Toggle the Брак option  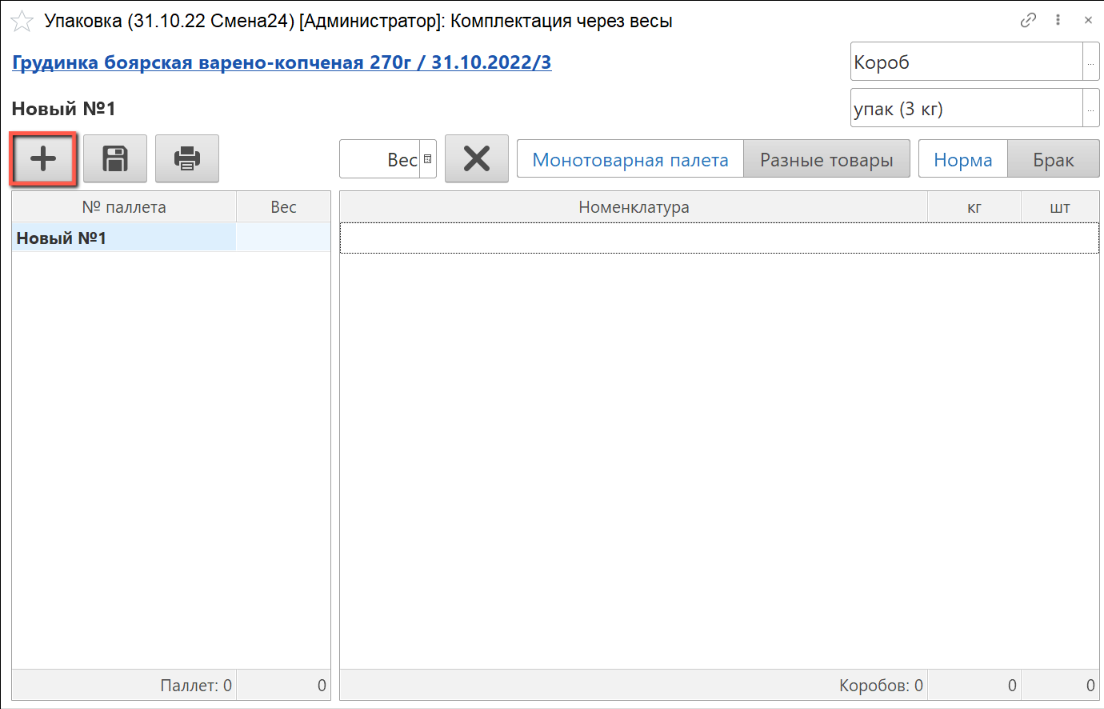(x=1053, y=160)
